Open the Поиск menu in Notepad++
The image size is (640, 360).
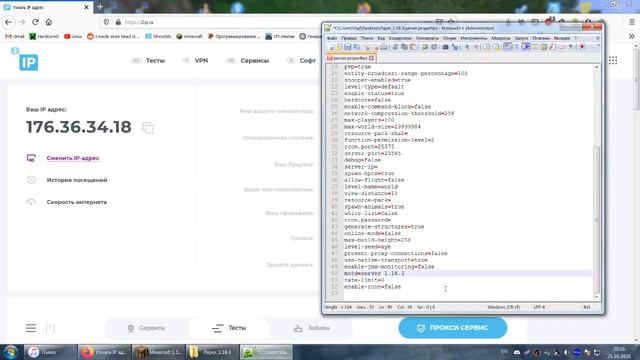[x=367, y=38]
